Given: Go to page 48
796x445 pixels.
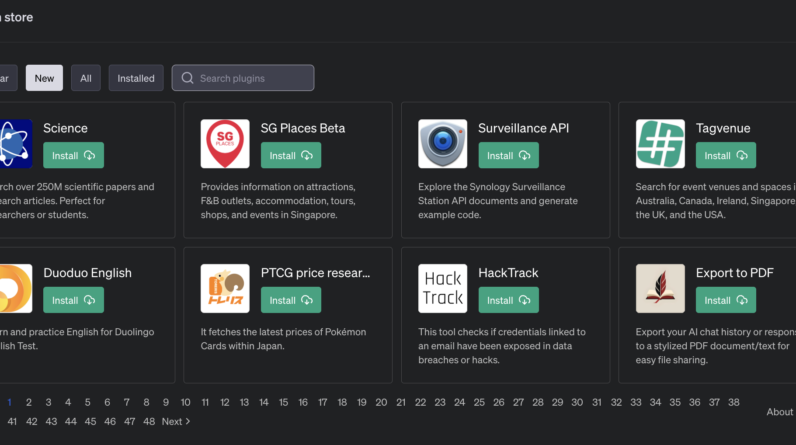Looking at the screenshot, I should (x=149, y=422).
